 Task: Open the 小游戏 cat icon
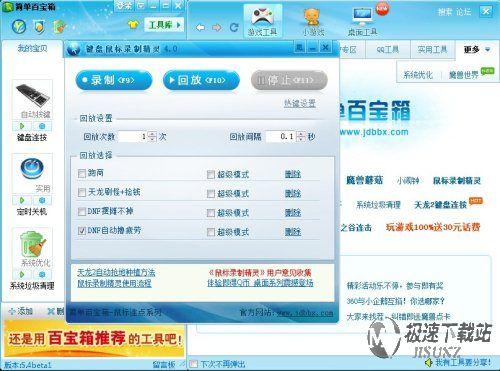(312, 17)
